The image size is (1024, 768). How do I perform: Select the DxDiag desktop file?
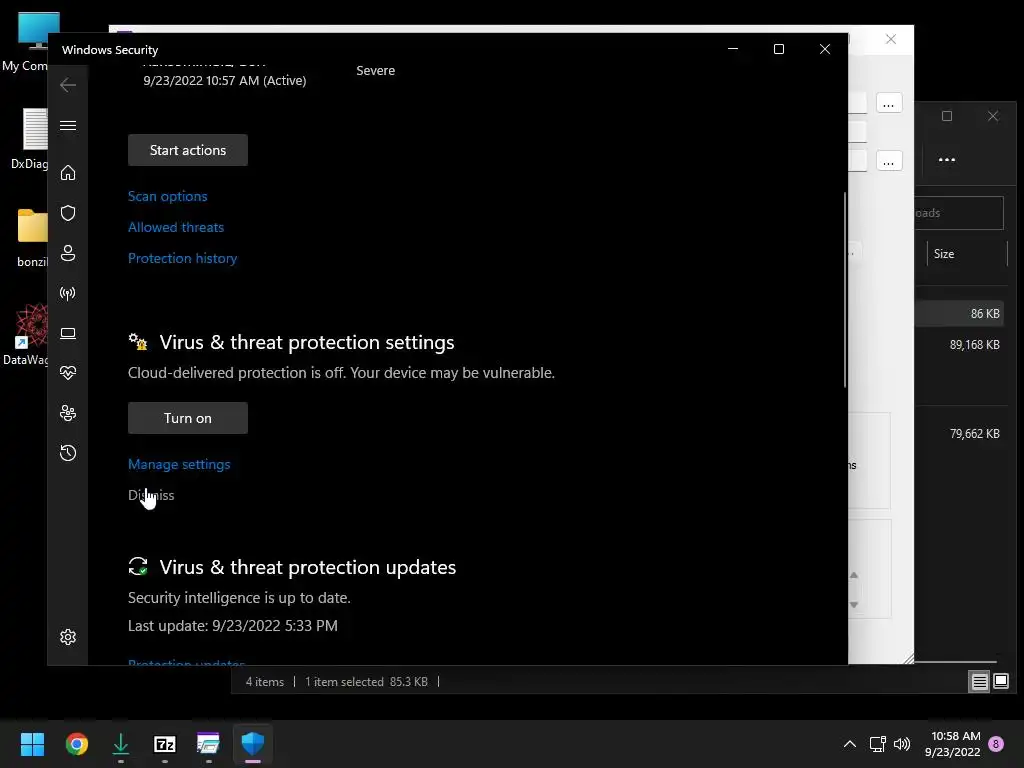click(x=29, y=138)
